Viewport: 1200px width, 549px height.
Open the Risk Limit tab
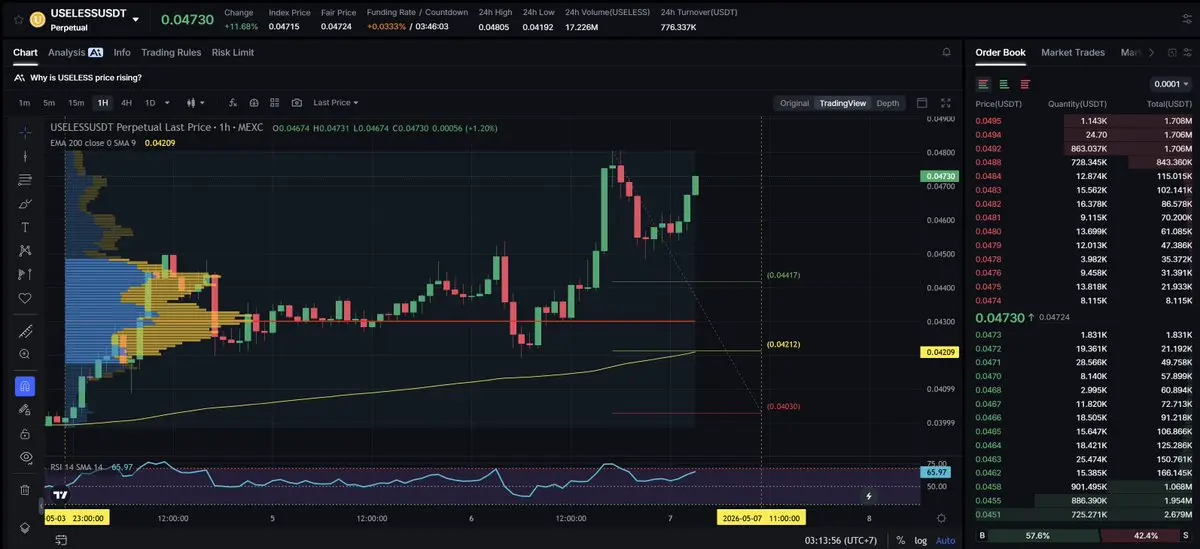click(233, 52)
